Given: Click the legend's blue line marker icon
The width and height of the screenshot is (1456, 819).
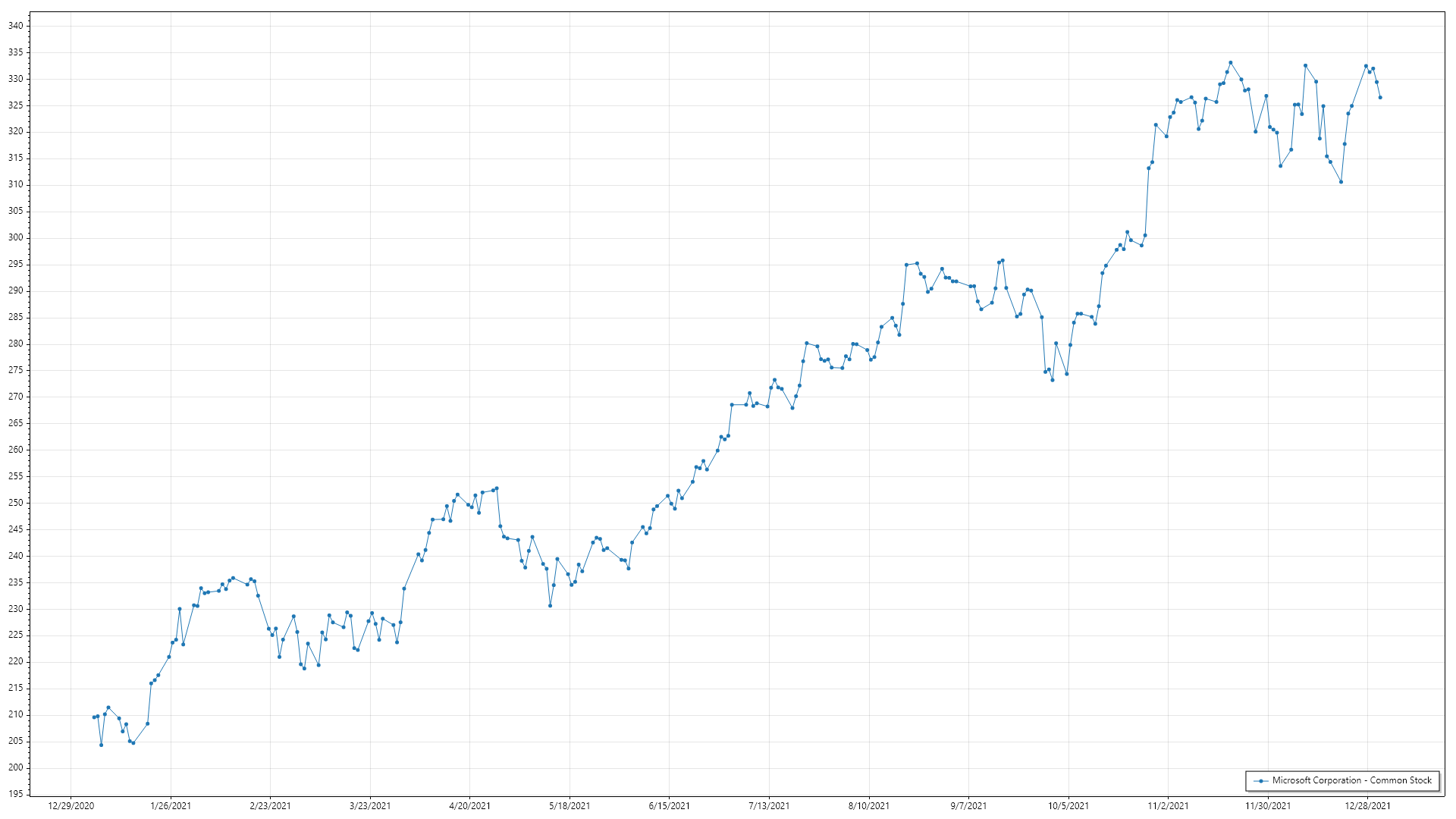Looking at the screenshot, I should [x=1261, y=781].
